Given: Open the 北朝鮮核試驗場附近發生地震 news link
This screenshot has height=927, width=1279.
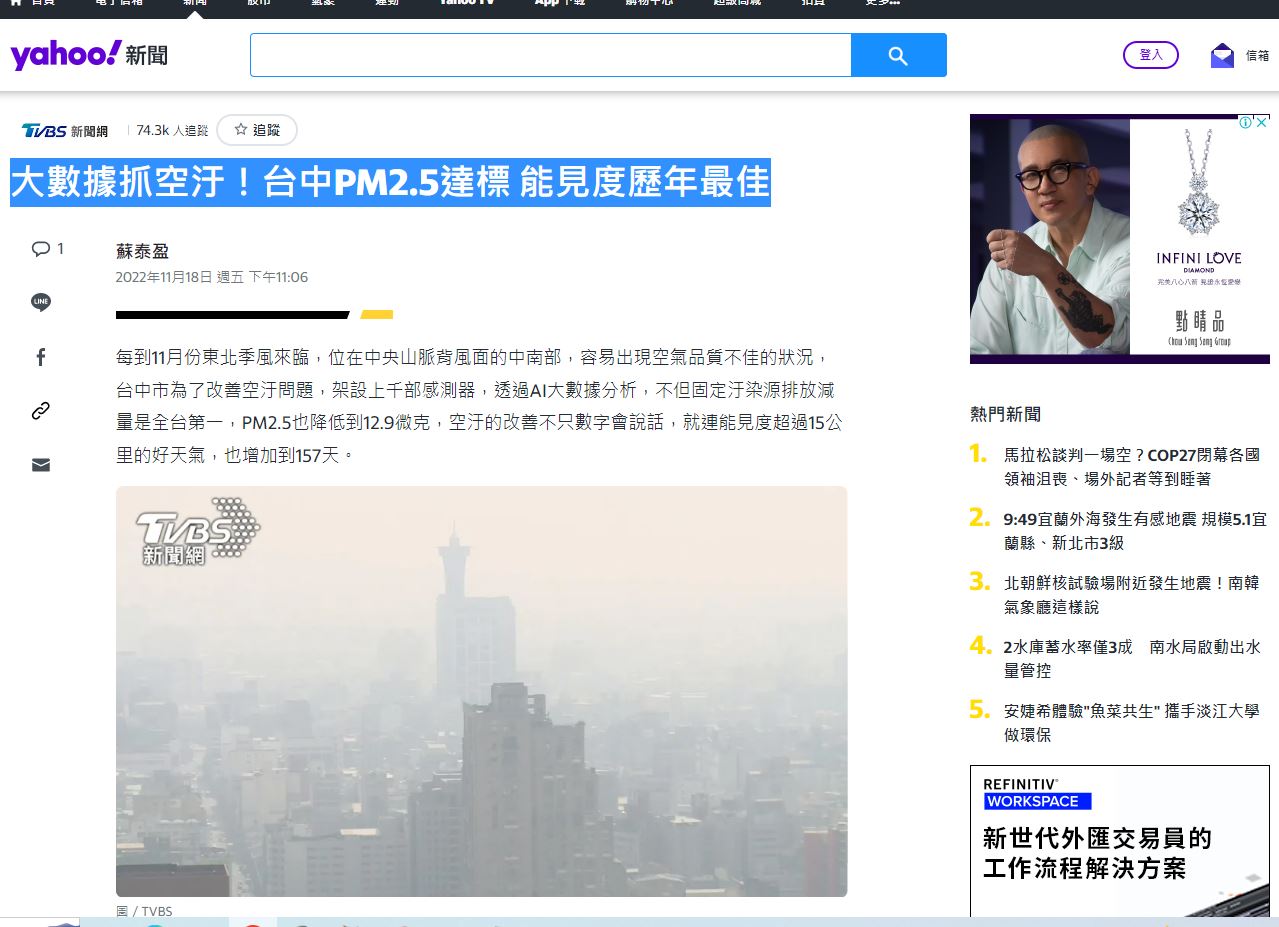Looking at the screenshot, I should (1132, 595).
